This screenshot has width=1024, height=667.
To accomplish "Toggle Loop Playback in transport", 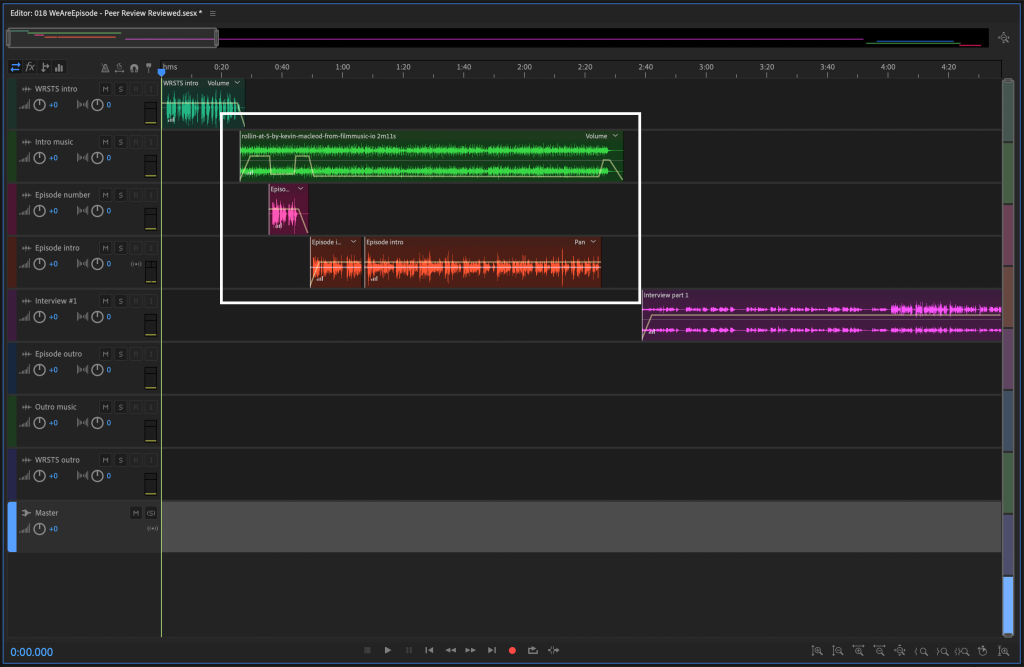I will click(533, 650).
